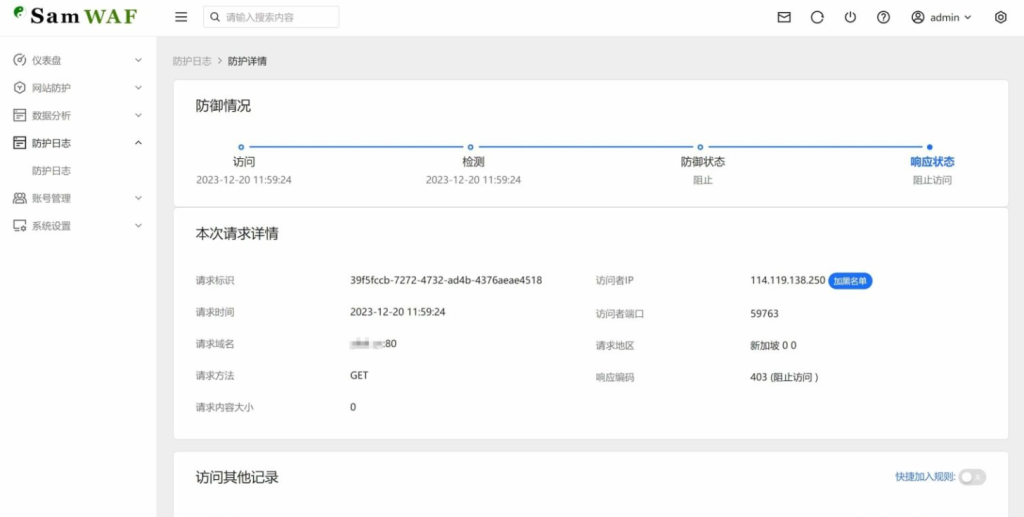
Task: Click the 防御情况 section heading
Action: click(x=223, y=106)
